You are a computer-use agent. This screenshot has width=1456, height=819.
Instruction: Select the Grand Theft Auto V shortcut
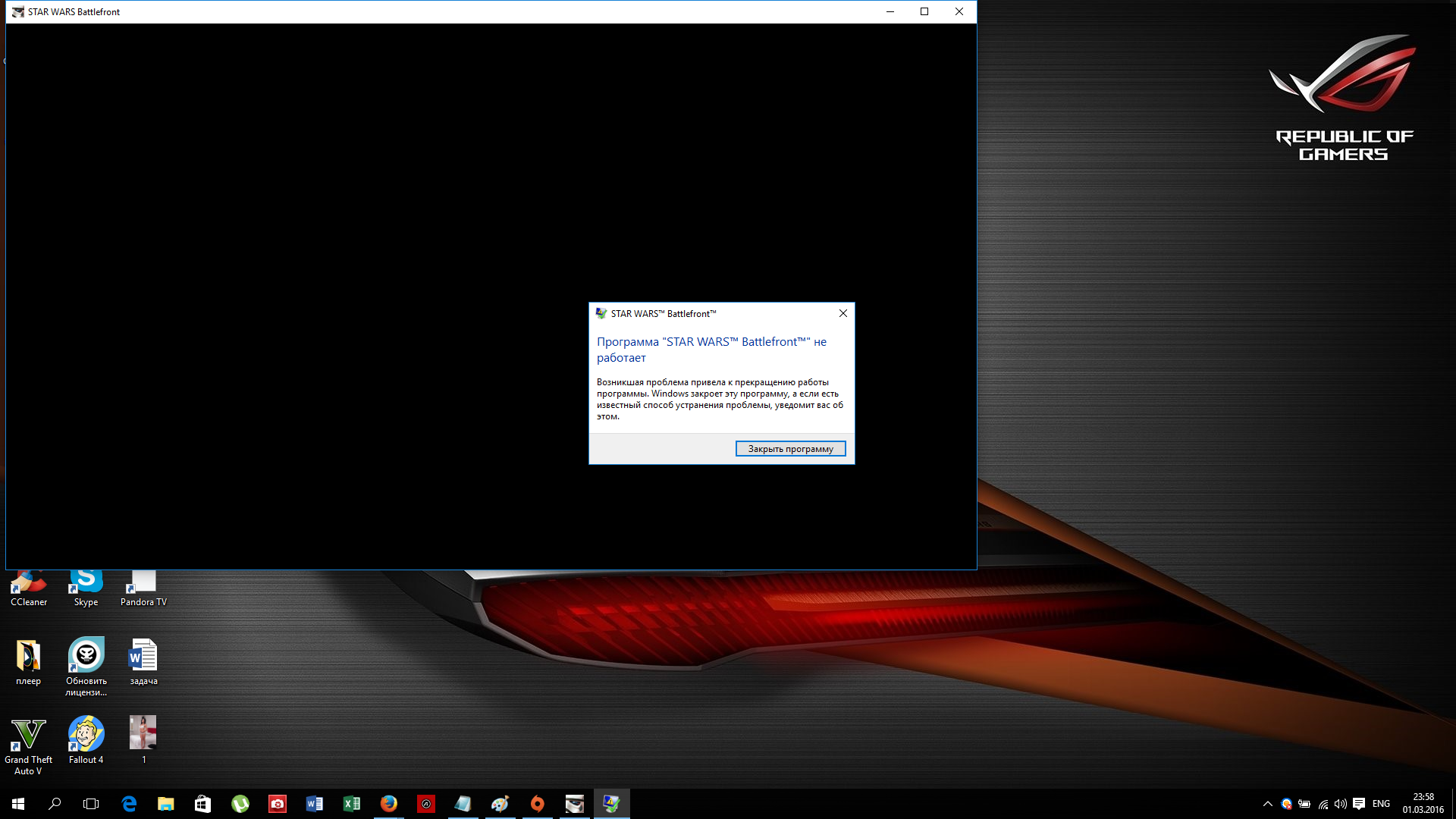pos(29,747)
